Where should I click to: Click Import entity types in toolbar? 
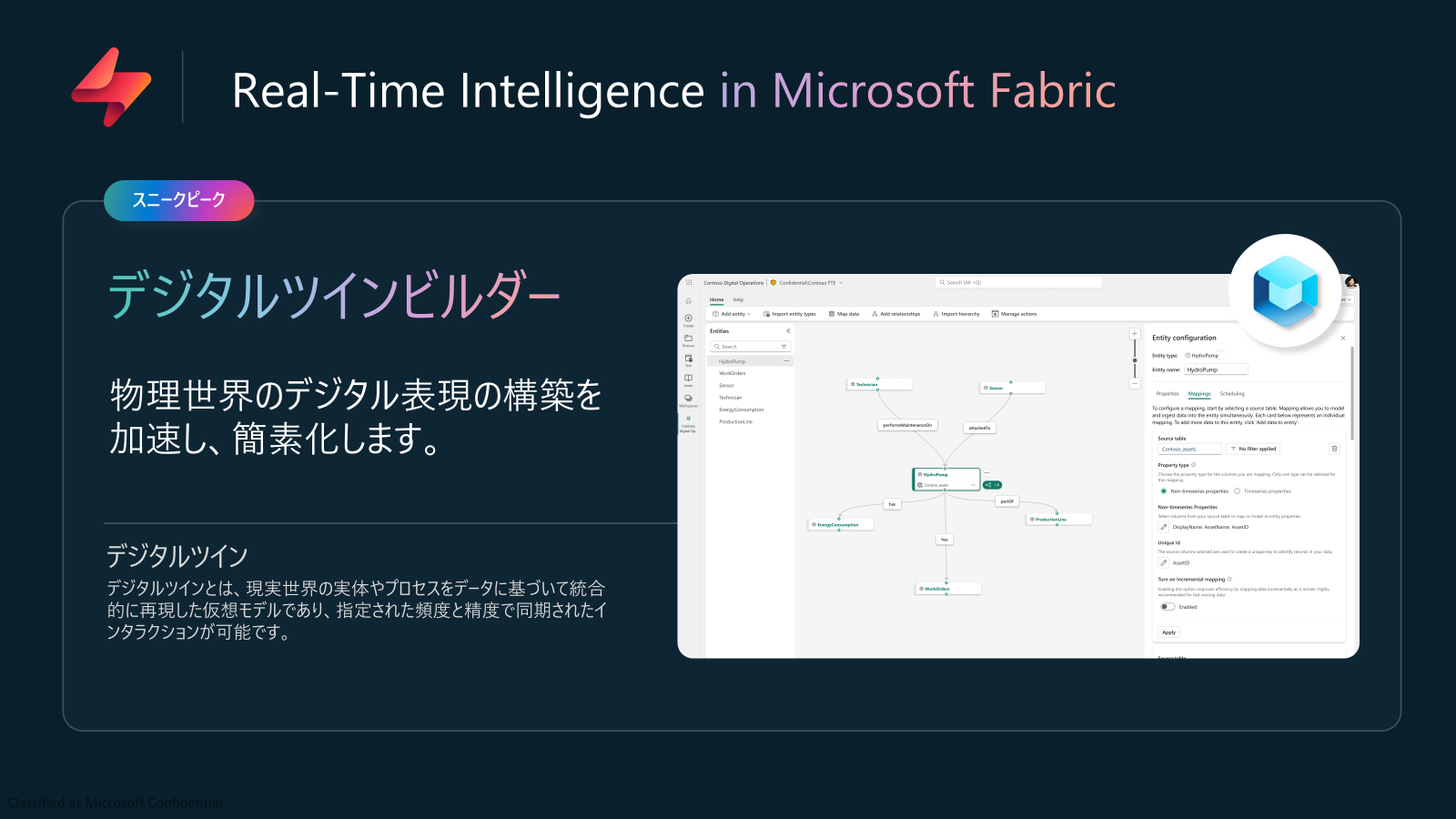point(790,314)
